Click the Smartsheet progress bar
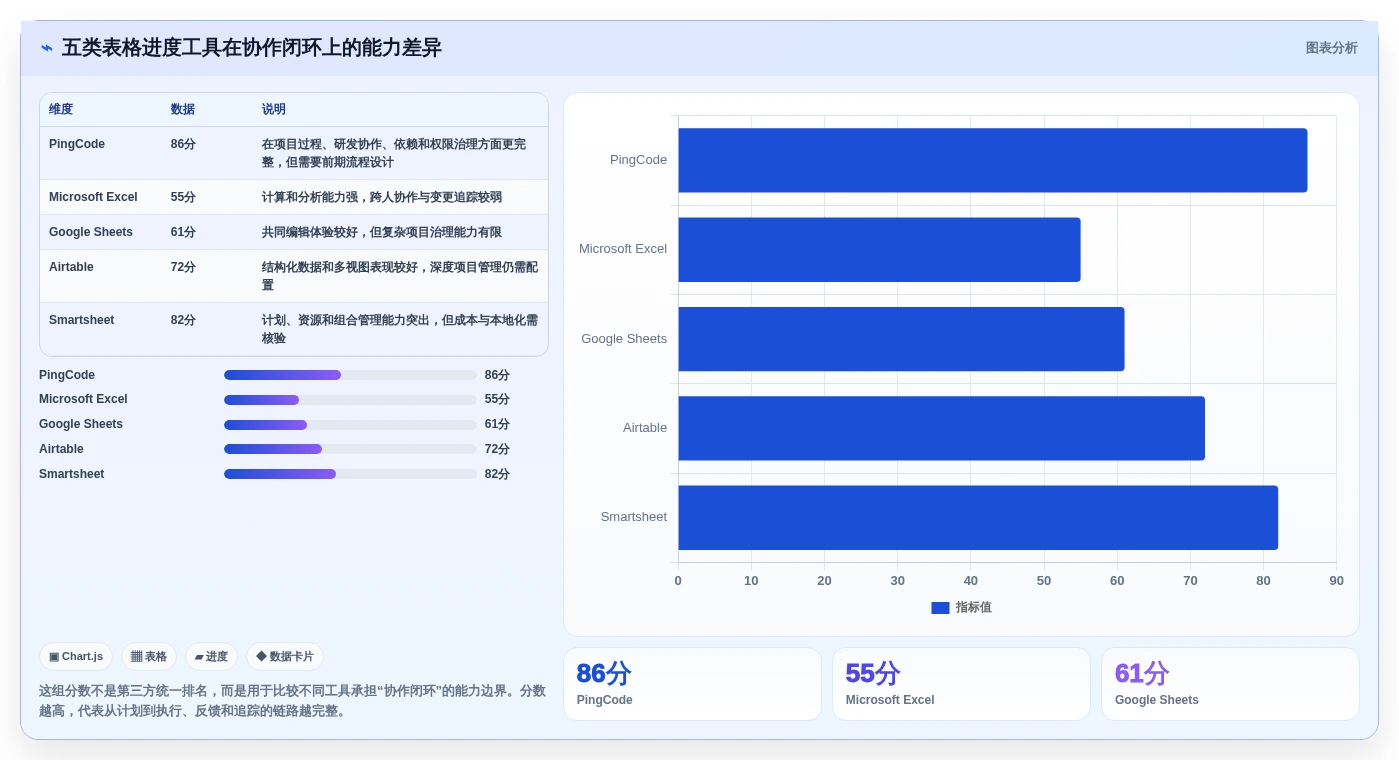The image size is (1399, 760). click(350, 474)
